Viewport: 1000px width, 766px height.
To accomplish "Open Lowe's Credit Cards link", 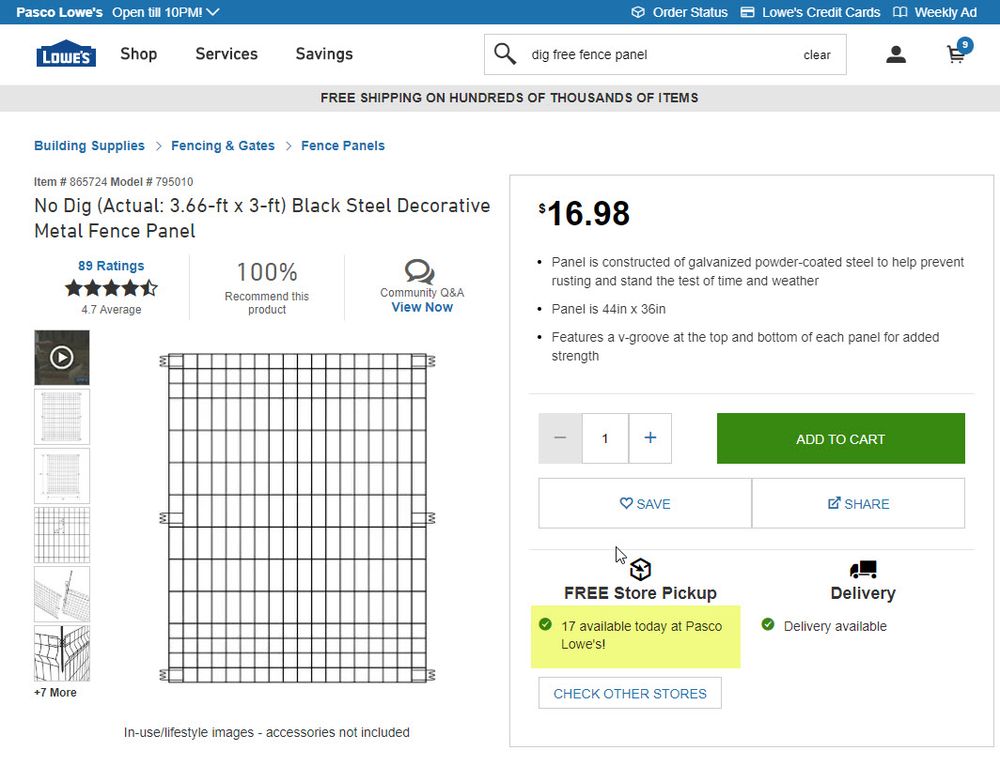I will coord(810,12).
